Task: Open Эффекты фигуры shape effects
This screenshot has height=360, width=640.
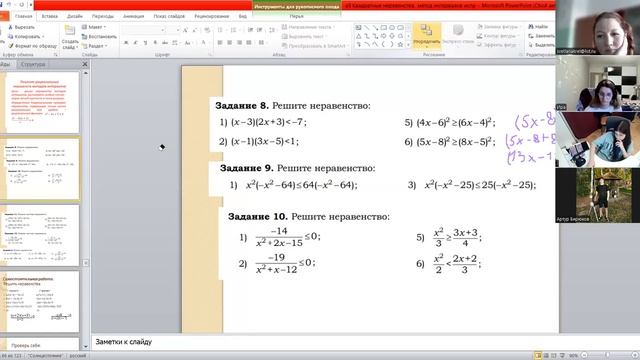Action: tap(498, 45)
